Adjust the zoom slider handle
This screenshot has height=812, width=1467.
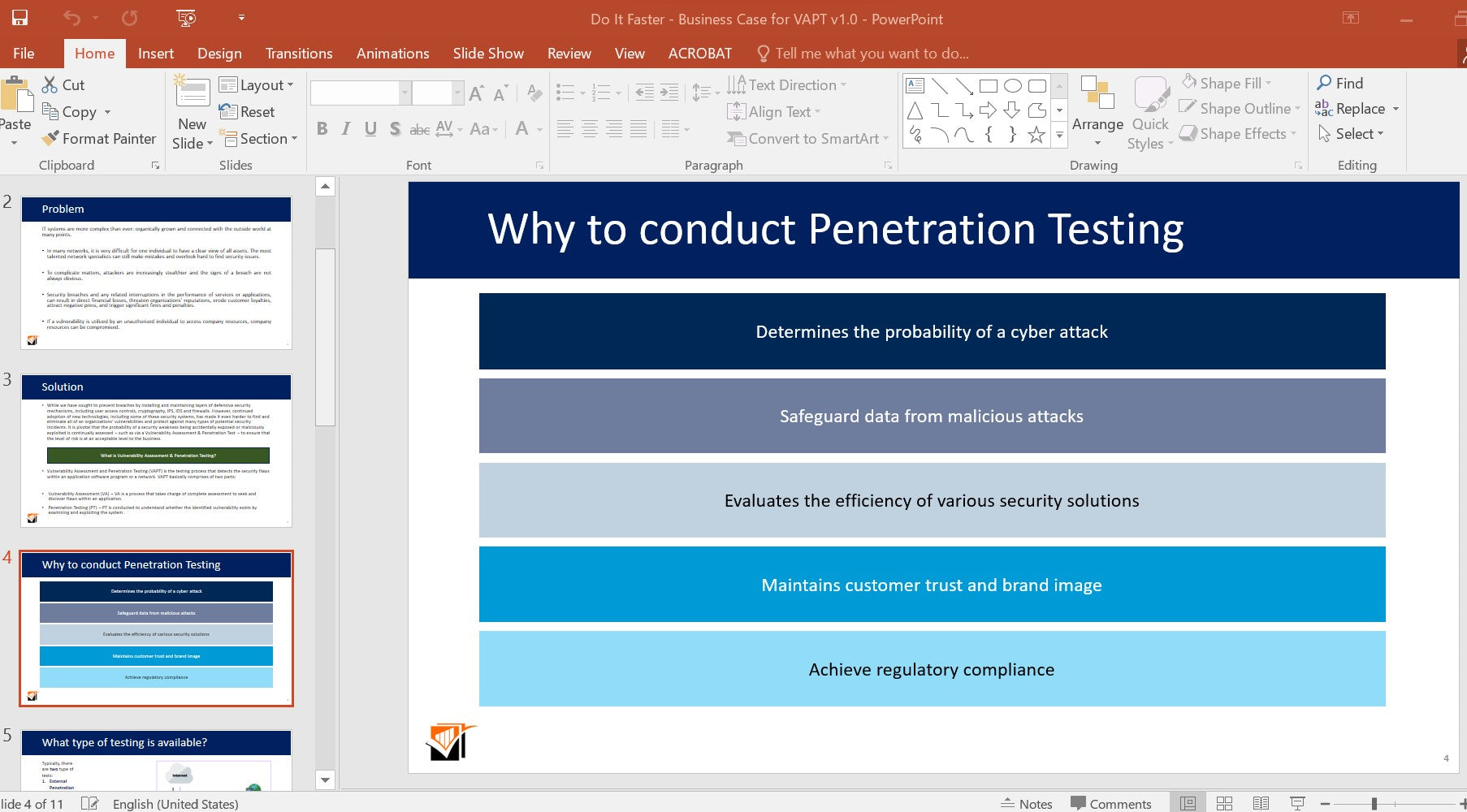coord(1374,803)
